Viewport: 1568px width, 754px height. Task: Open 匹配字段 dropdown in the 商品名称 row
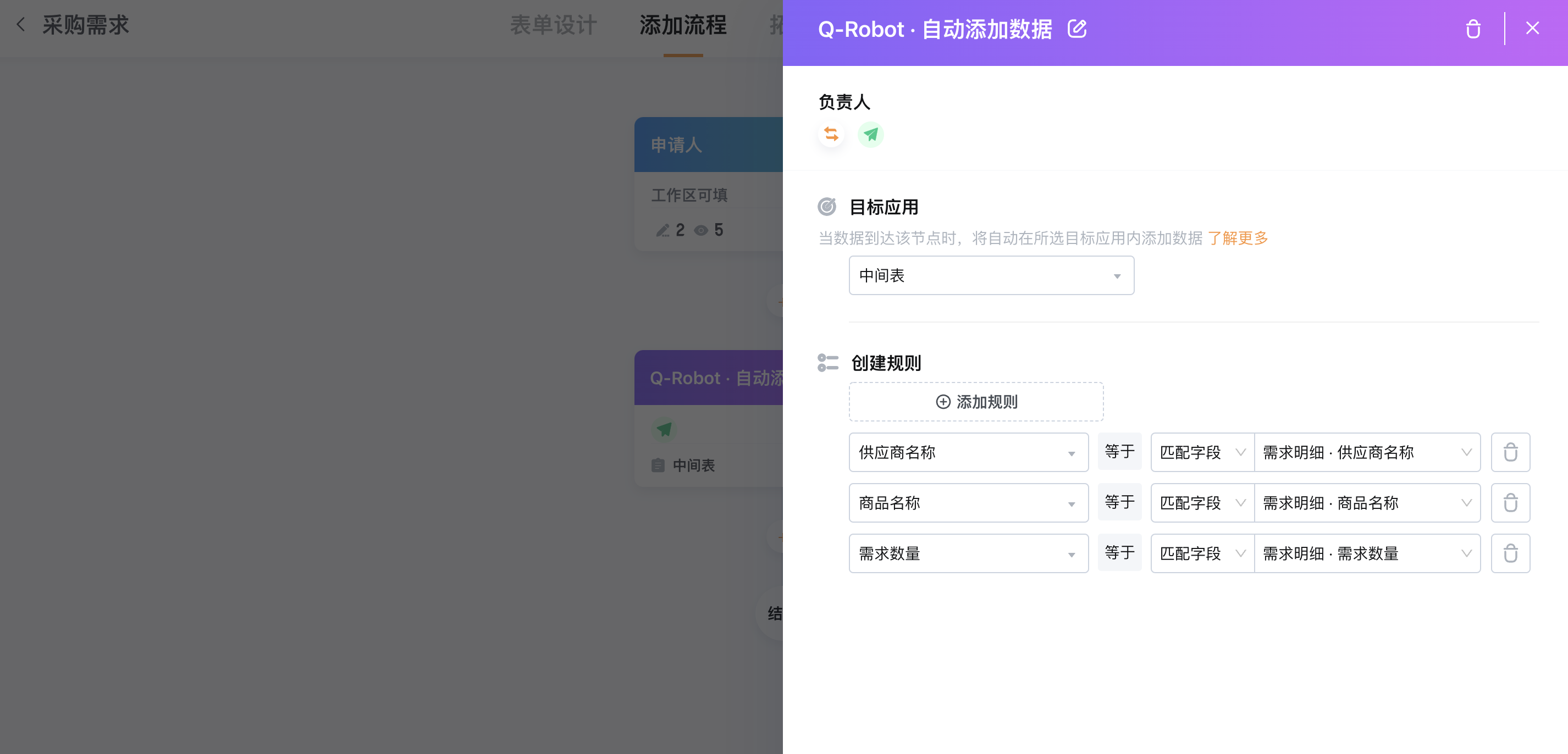1202,503
